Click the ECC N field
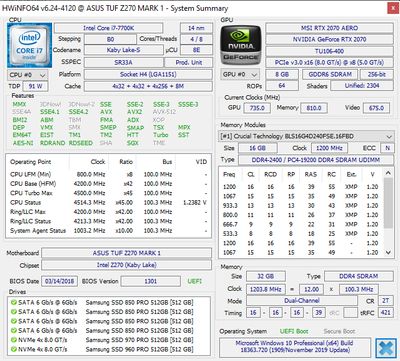 (388, 148)
